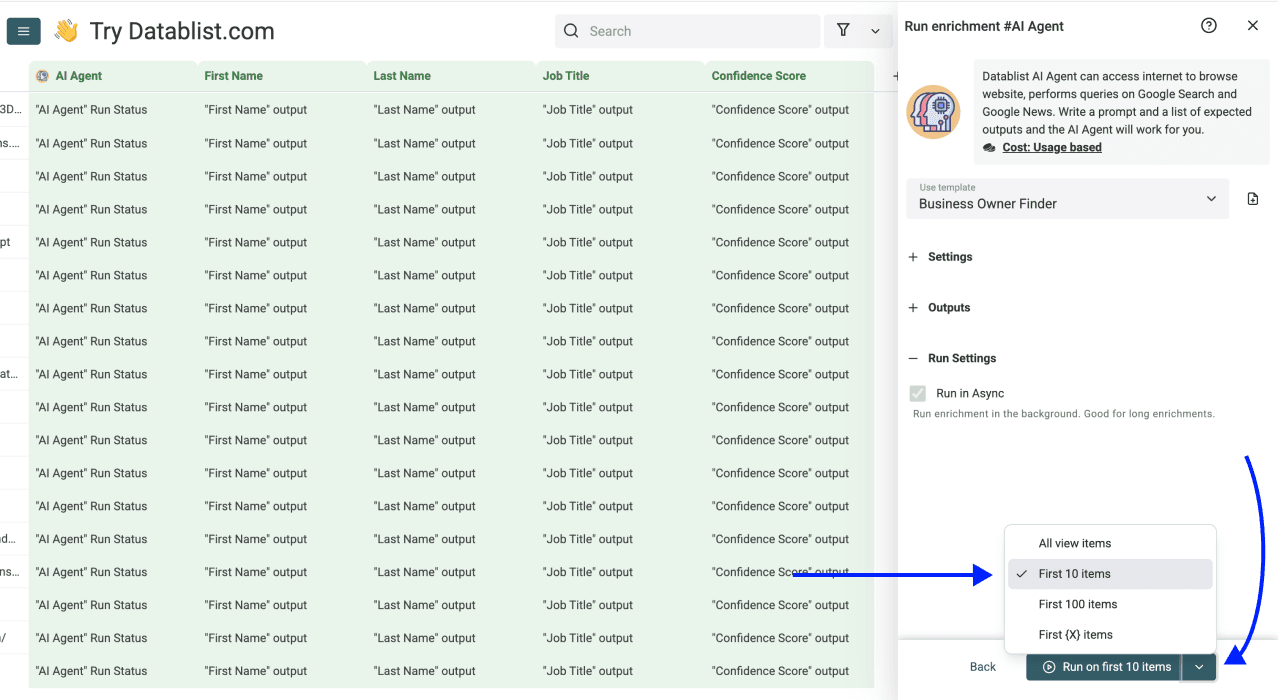Click the cloud icon next to Cost label

pyautogui.click(x=990, y=147)
